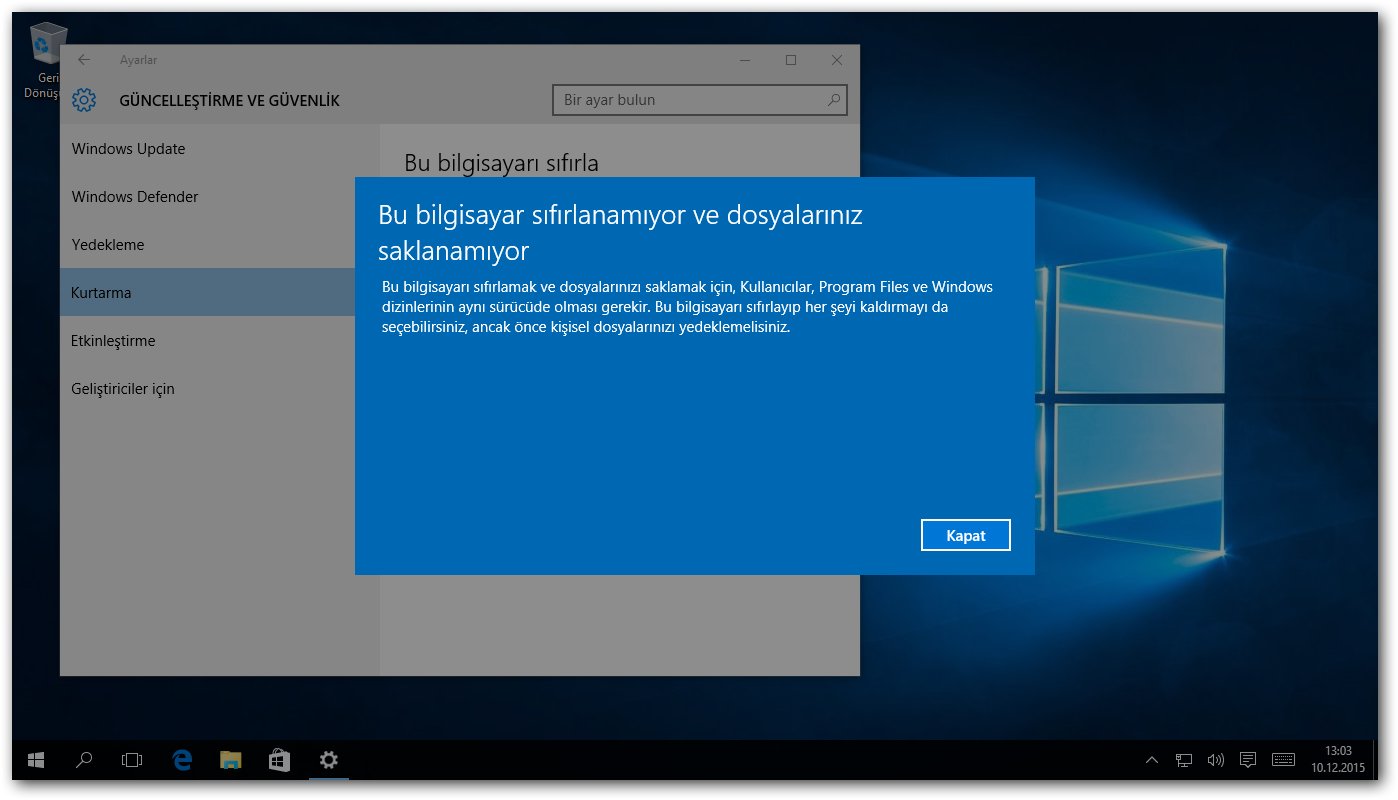Open taskbar search magnifier

(x=84, y=760)
